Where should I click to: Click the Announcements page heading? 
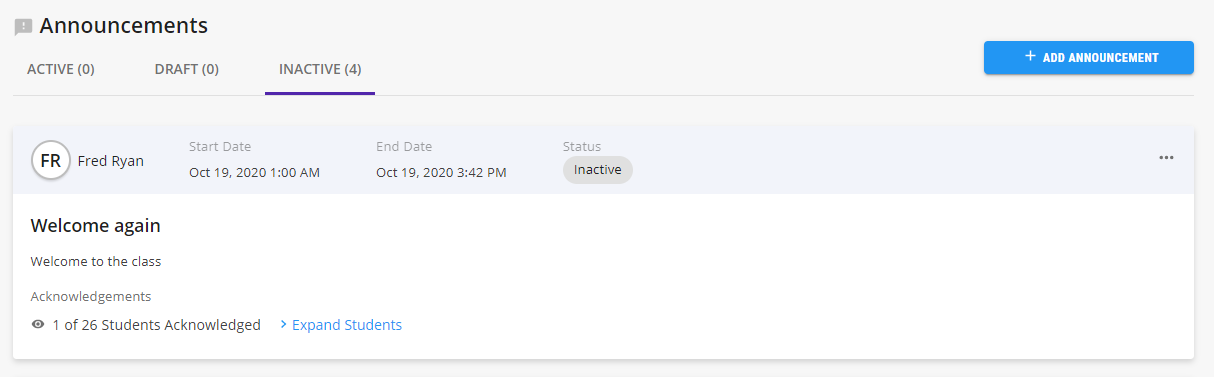pos(124,26)
